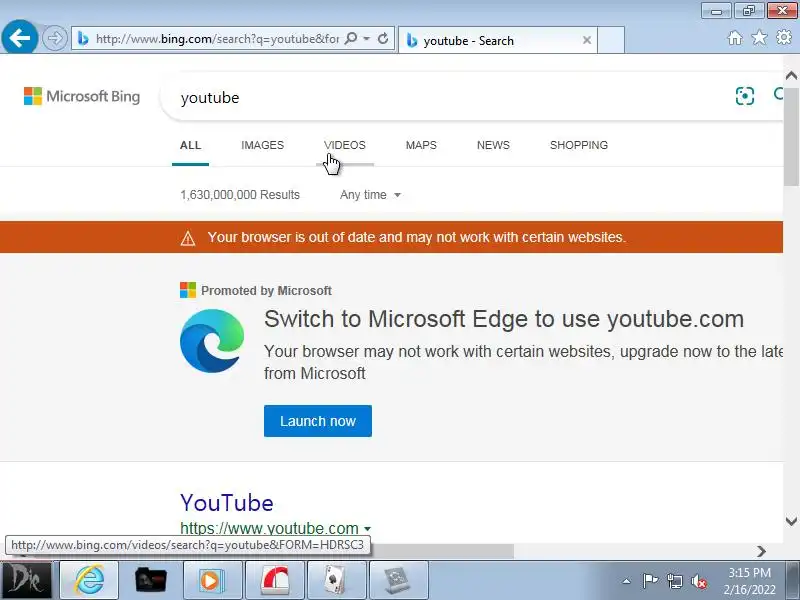The width and height of the screenshot is (800, 600).
Task: Open the 'Switch to Microsoft Edge' headline
Action: [504, 319]
